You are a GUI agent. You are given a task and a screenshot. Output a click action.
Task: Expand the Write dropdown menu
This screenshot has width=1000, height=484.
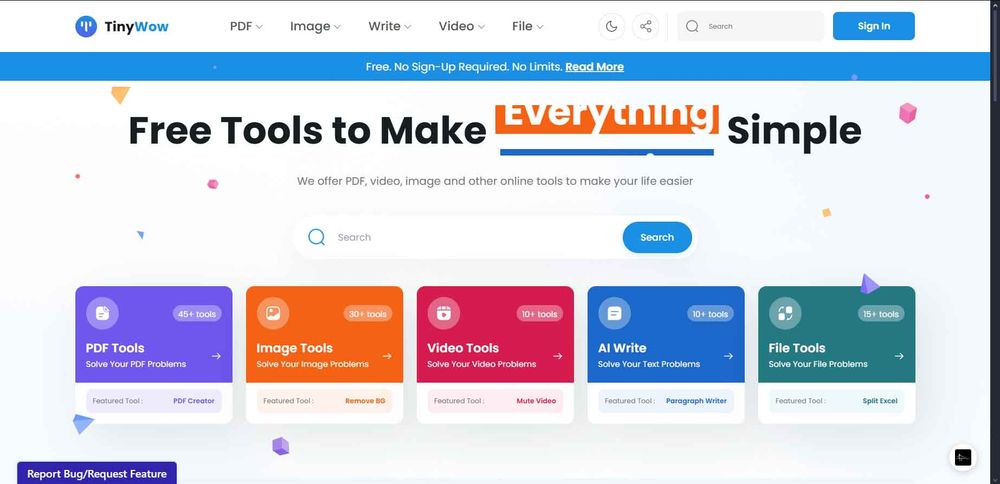(x=390, y=26)
